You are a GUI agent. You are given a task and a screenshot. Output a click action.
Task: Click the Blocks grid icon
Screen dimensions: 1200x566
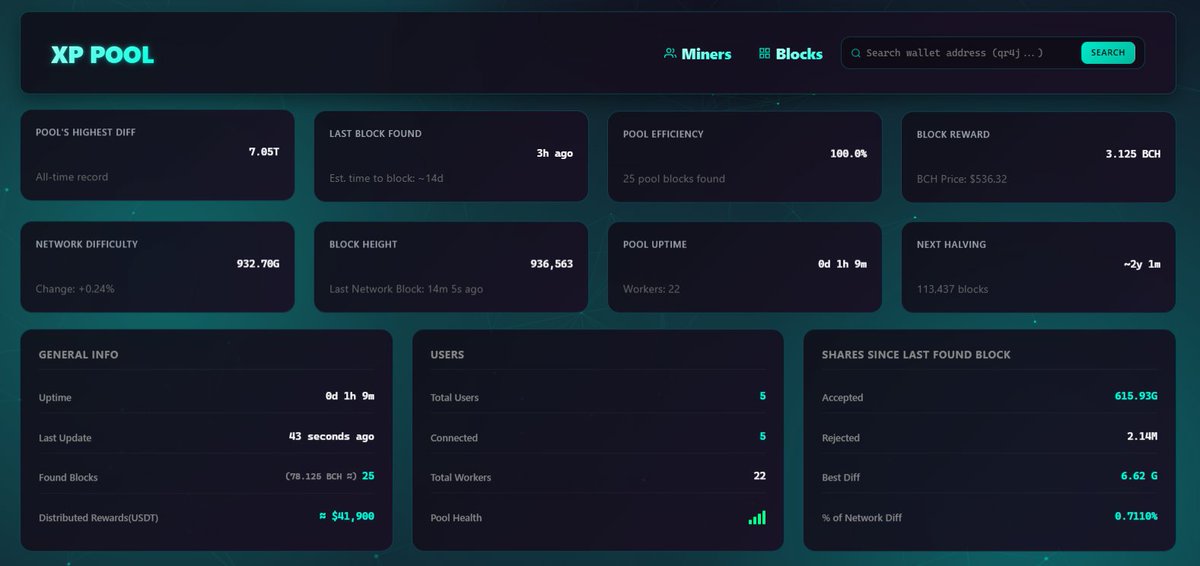click(765, 54)
